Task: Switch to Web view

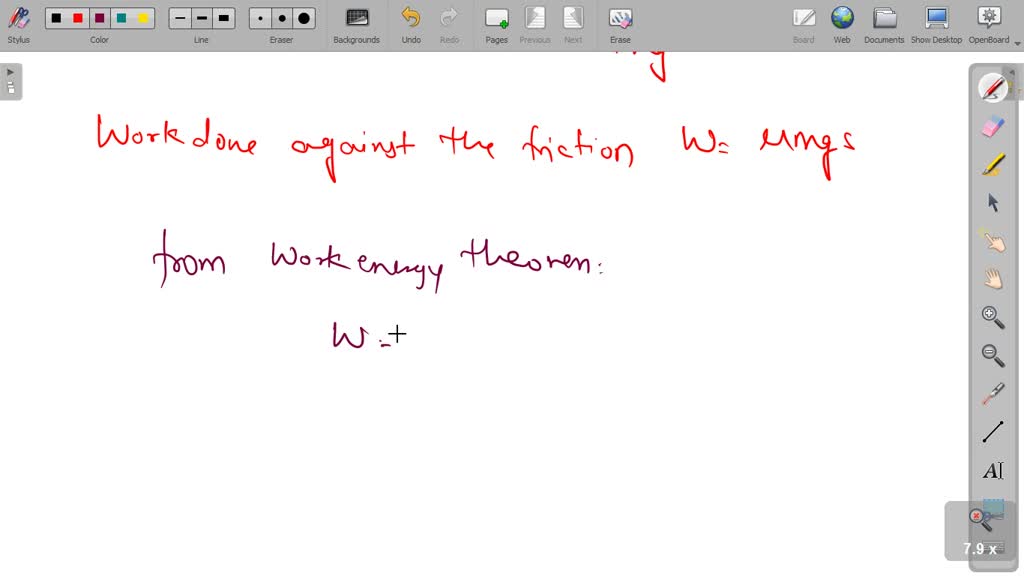Action: pos(842,24)
